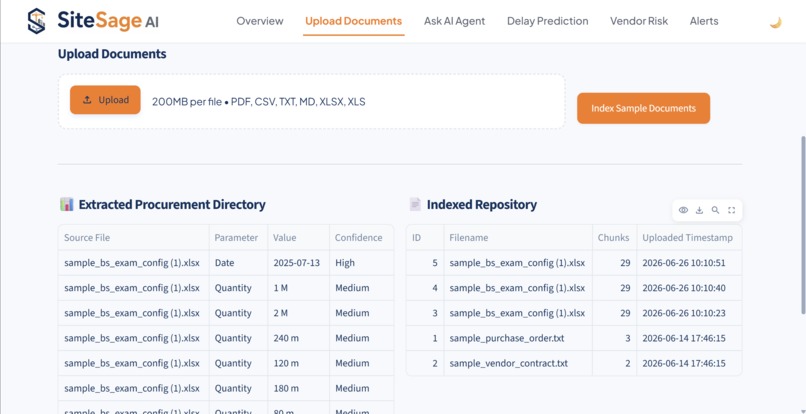The image size is (806, 414).
Task: Click the Extracted Procurement Directory heading
Action: [172, 205]
